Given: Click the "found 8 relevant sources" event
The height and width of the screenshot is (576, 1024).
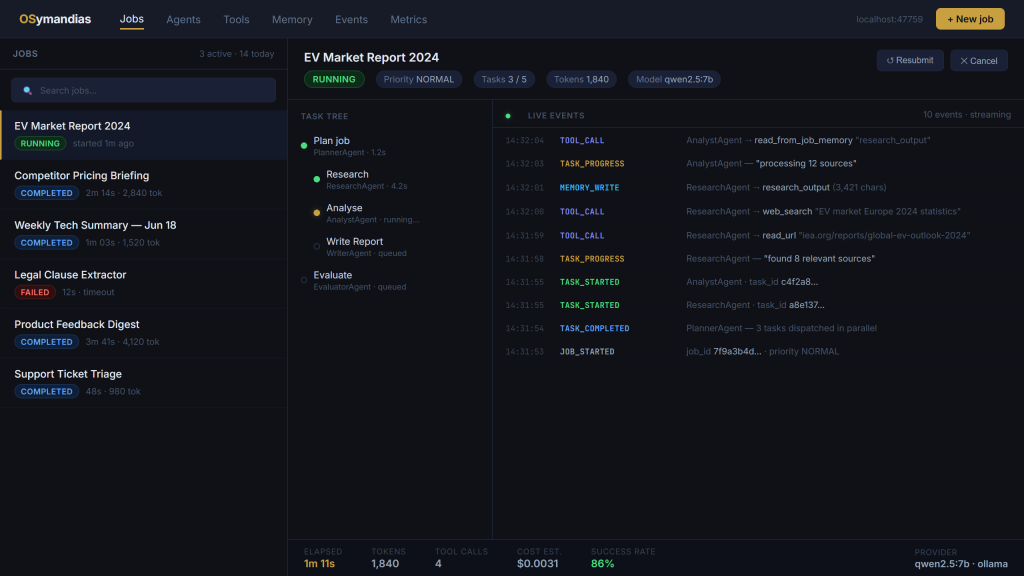Looking at the screenshot, I should pyautogui.click(x=758, y=259).
